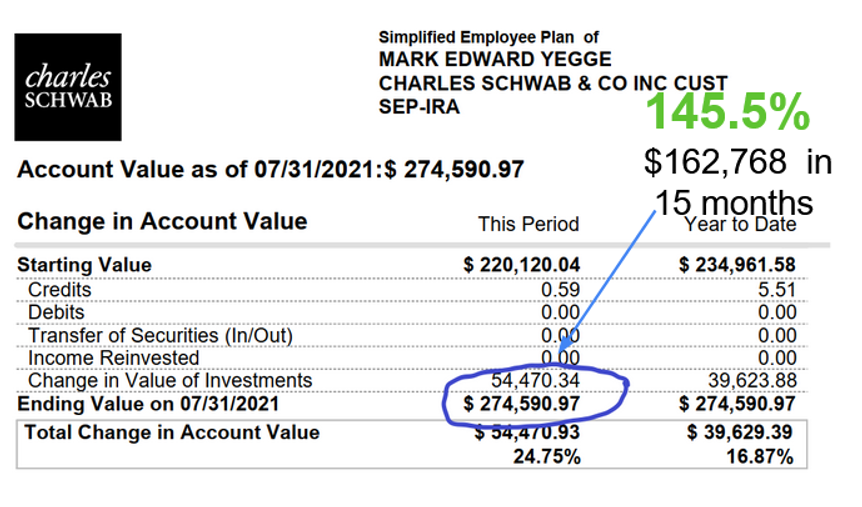Click the Total Change in Account Value label
862x507 pixels.
point(172,433)
